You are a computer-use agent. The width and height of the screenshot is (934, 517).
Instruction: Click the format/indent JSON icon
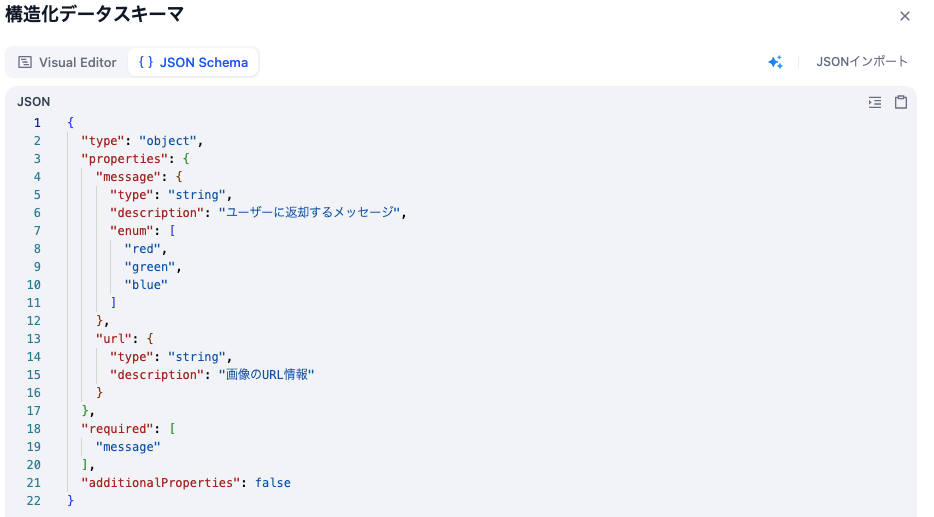pyautogui.click(x=874, y=102)
